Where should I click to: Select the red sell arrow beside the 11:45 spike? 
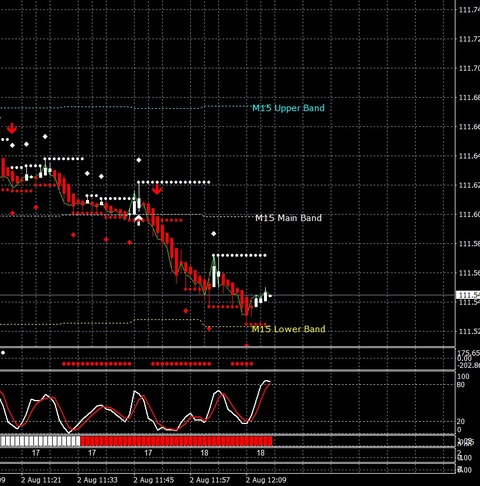(157, 189)
